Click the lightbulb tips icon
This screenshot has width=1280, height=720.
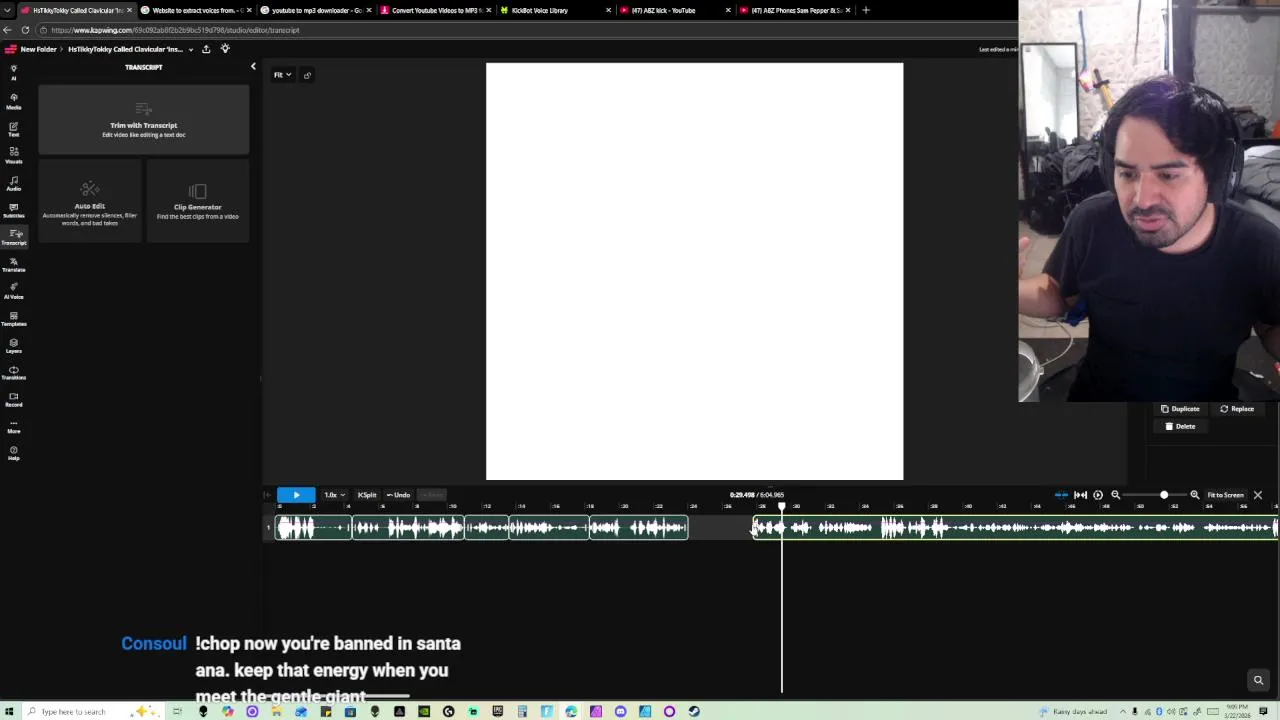pos(225,49)
